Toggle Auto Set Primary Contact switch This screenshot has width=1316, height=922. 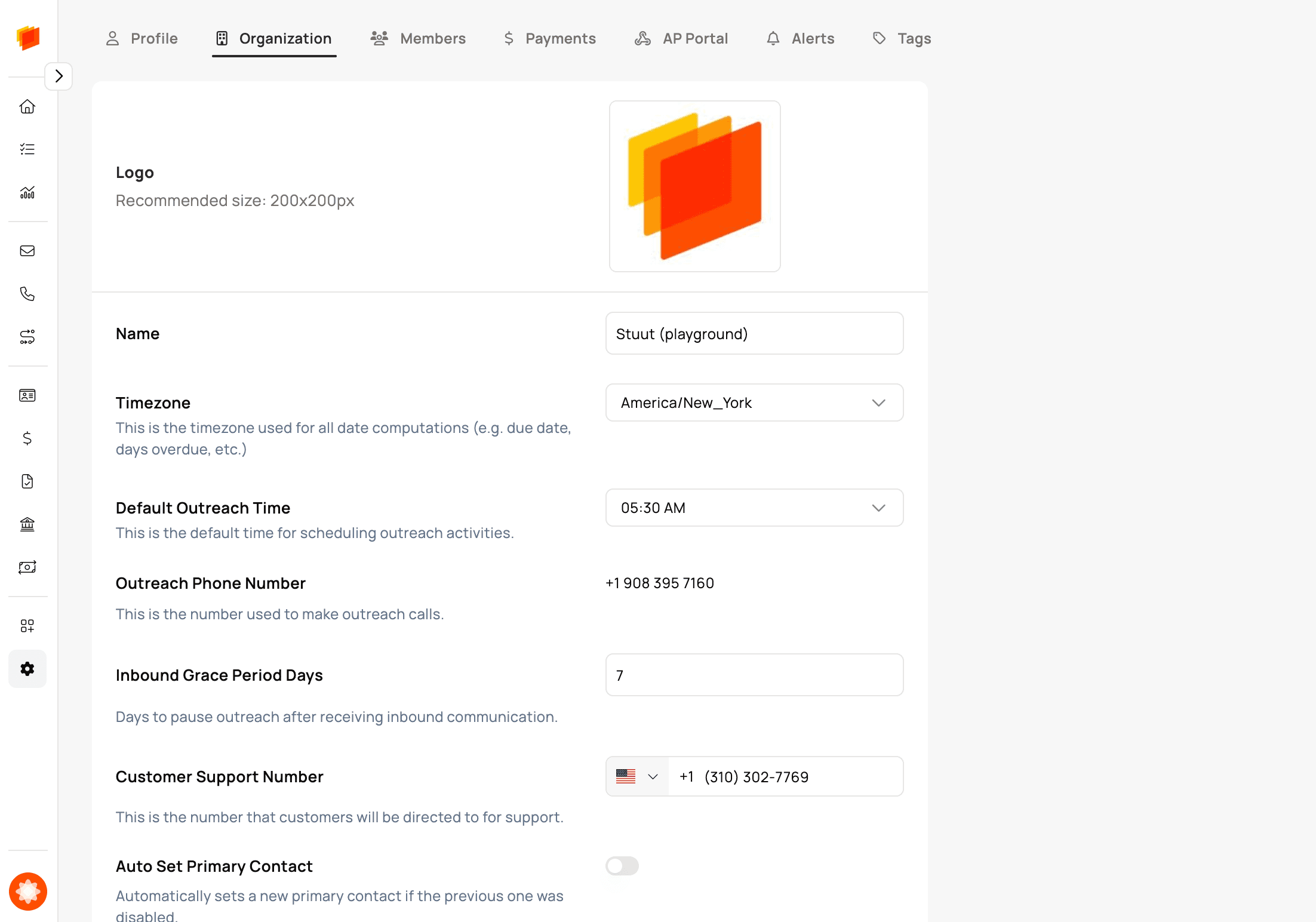(x=622, y=866)
